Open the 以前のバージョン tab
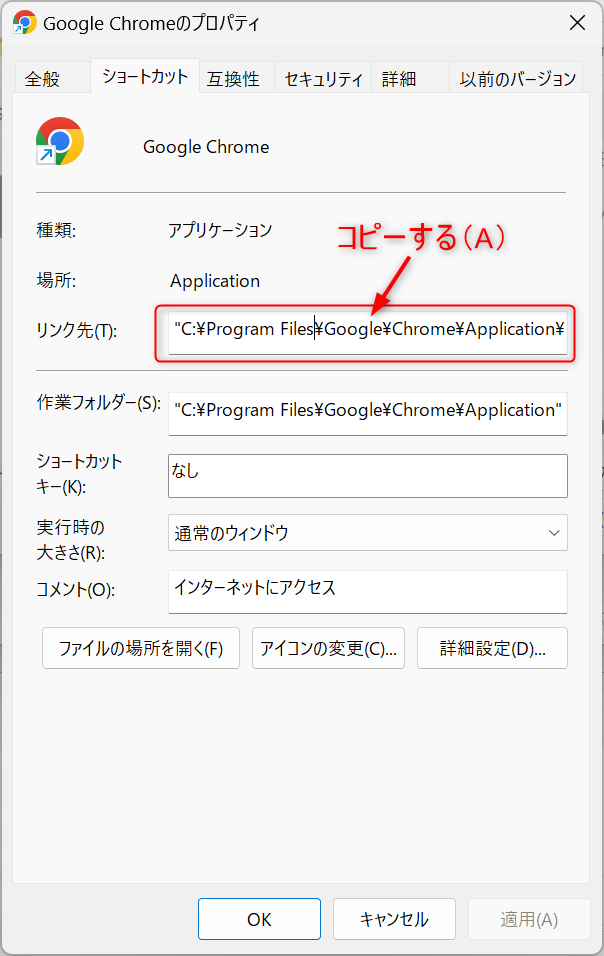 coord(517,79)
